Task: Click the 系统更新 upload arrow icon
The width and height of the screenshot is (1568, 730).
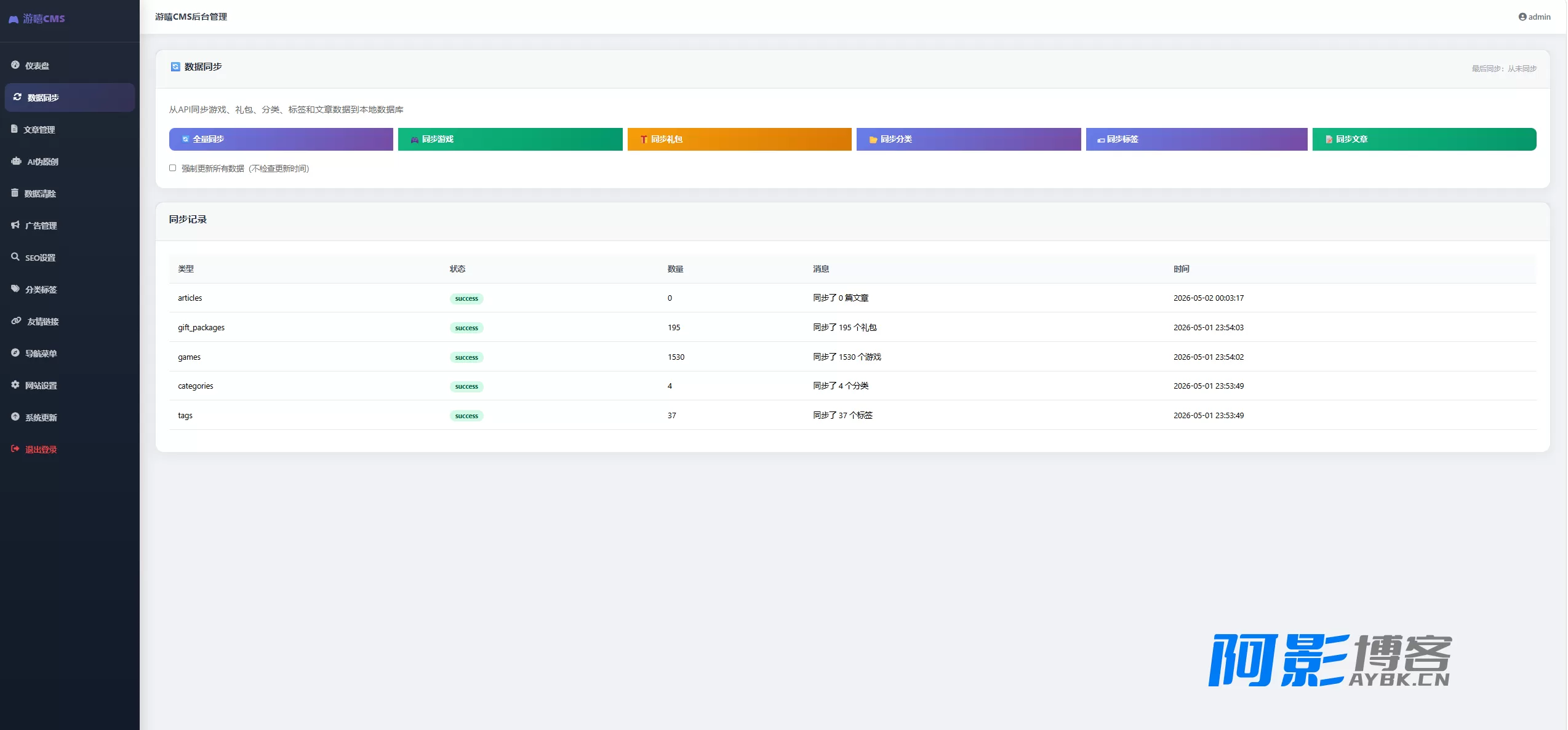Action: click(x=15, y=416)
